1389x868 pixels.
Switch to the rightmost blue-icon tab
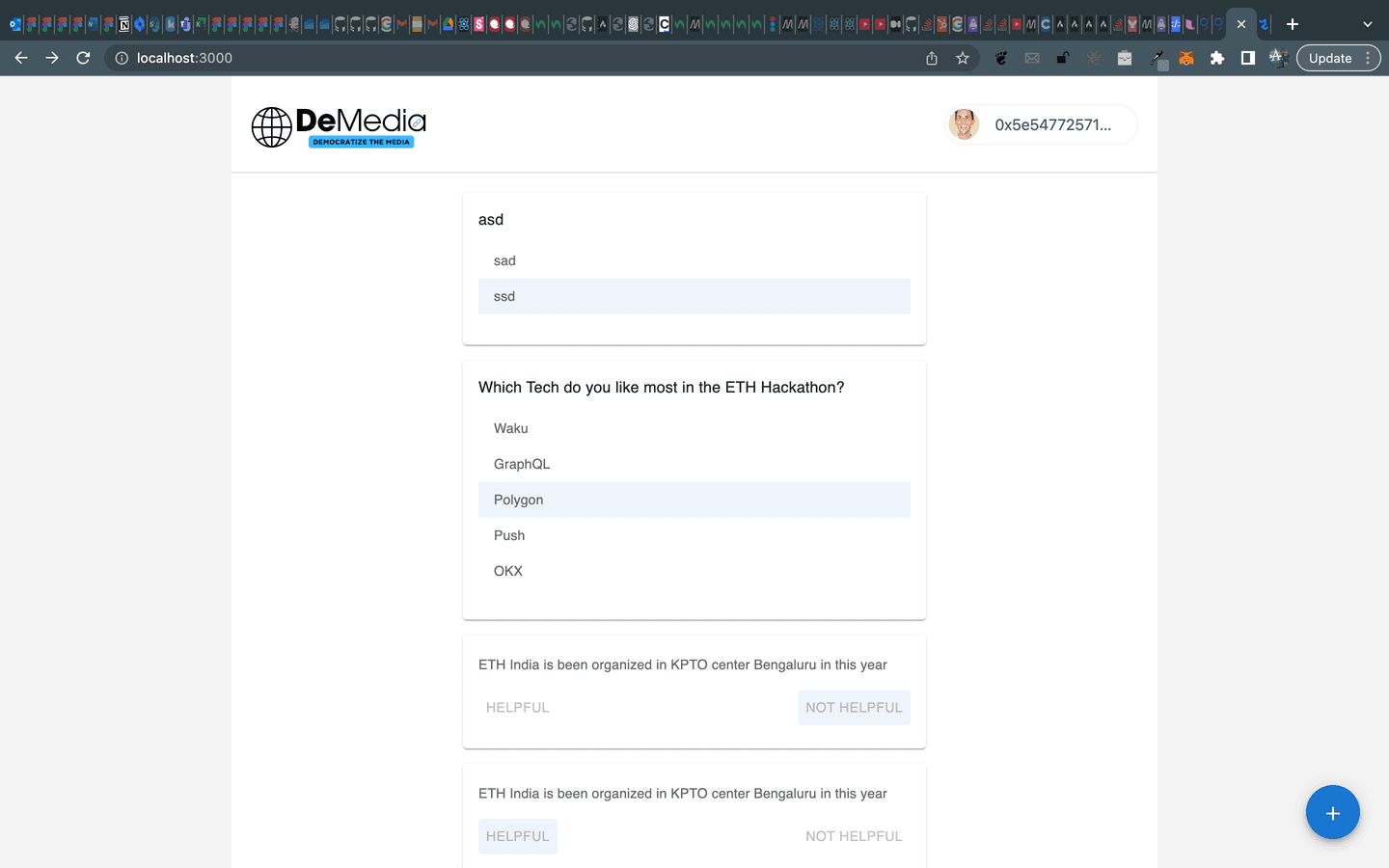pos(1265,24)
